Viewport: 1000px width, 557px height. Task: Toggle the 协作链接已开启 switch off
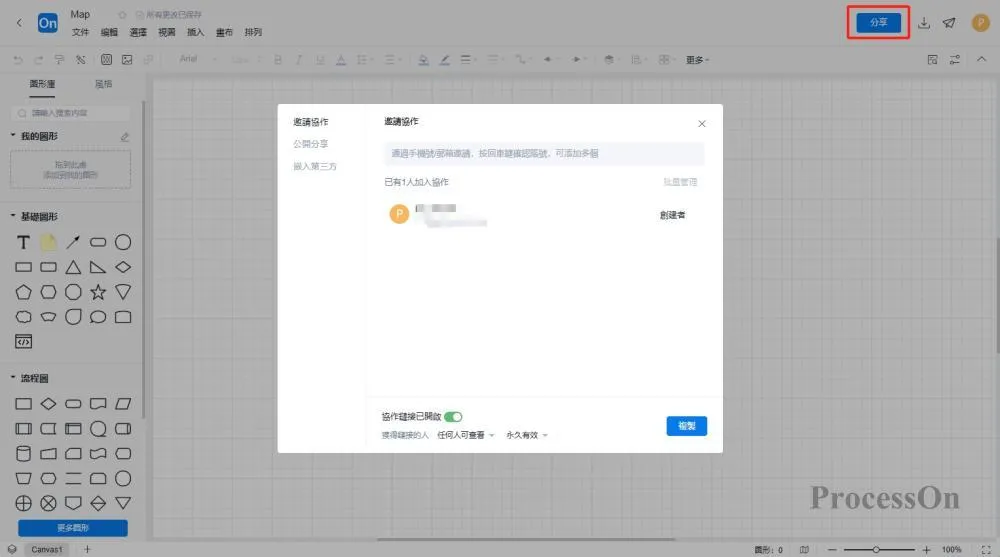pyautogui.click(x=453, y=416)
